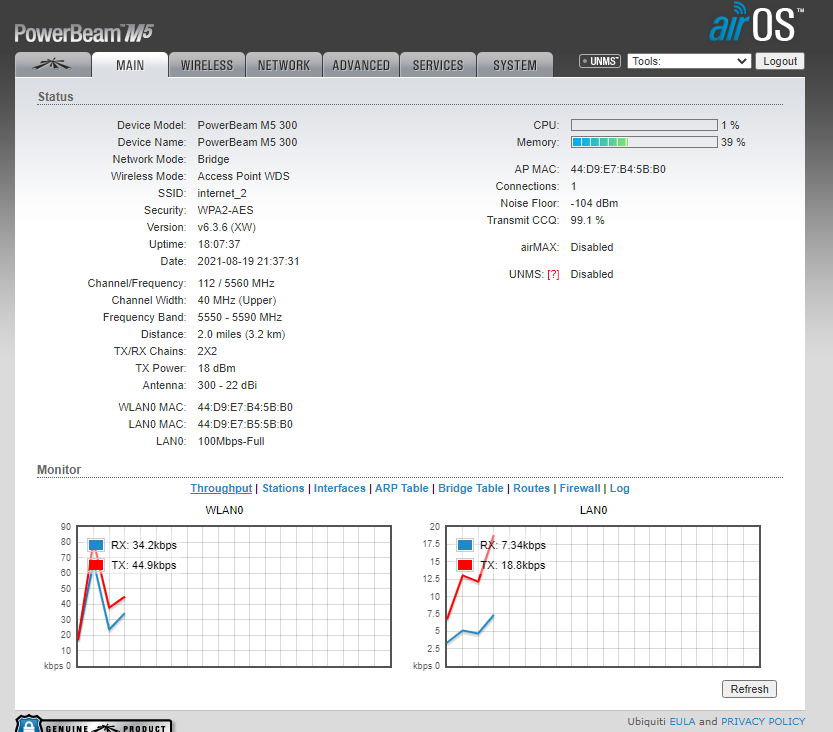Click the WLAN0 RX blue legend swatch

[x=96, y=545]
